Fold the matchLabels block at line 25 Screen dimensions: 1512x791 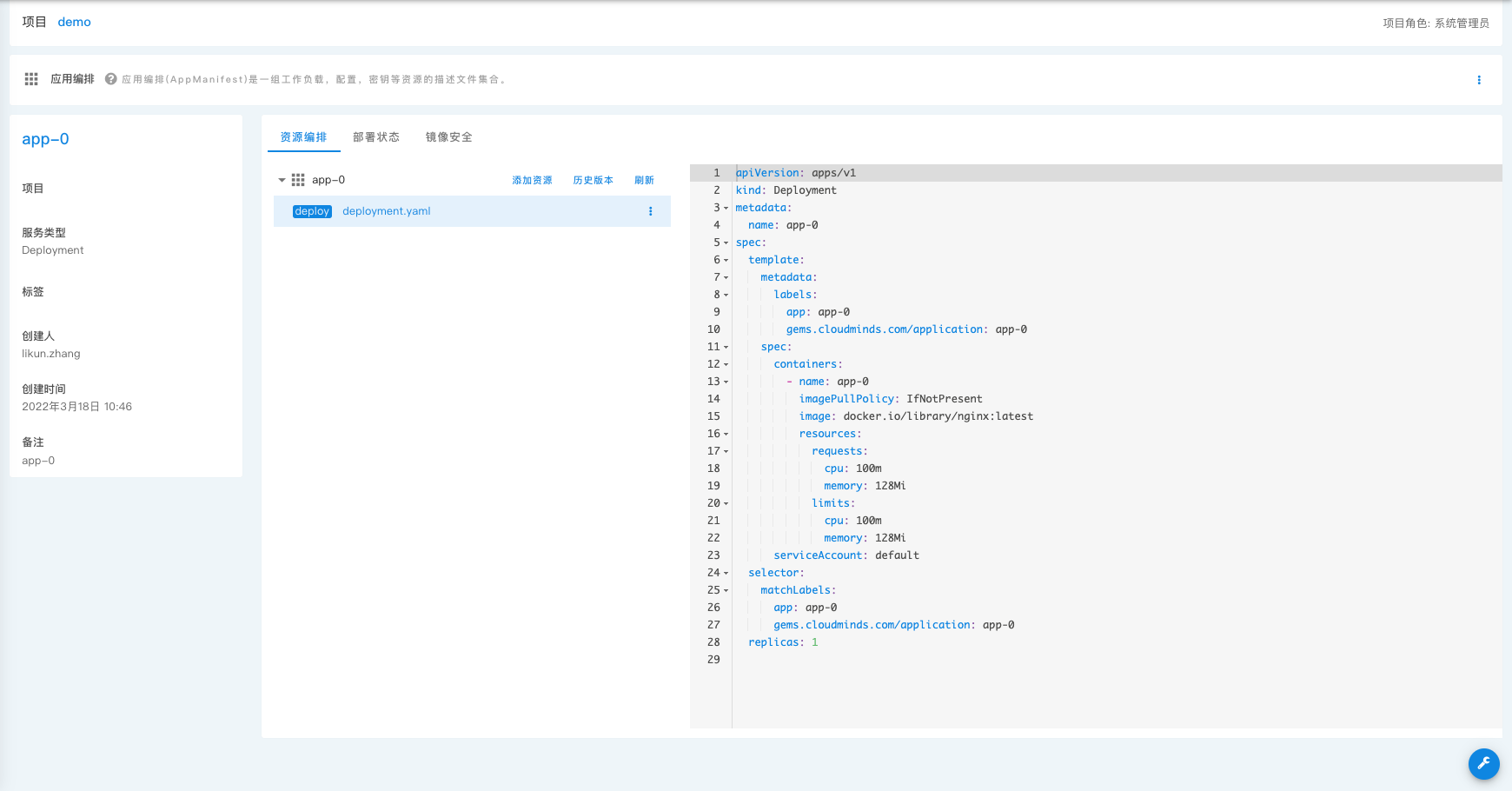pyautogui.click(x=726, y=590)
